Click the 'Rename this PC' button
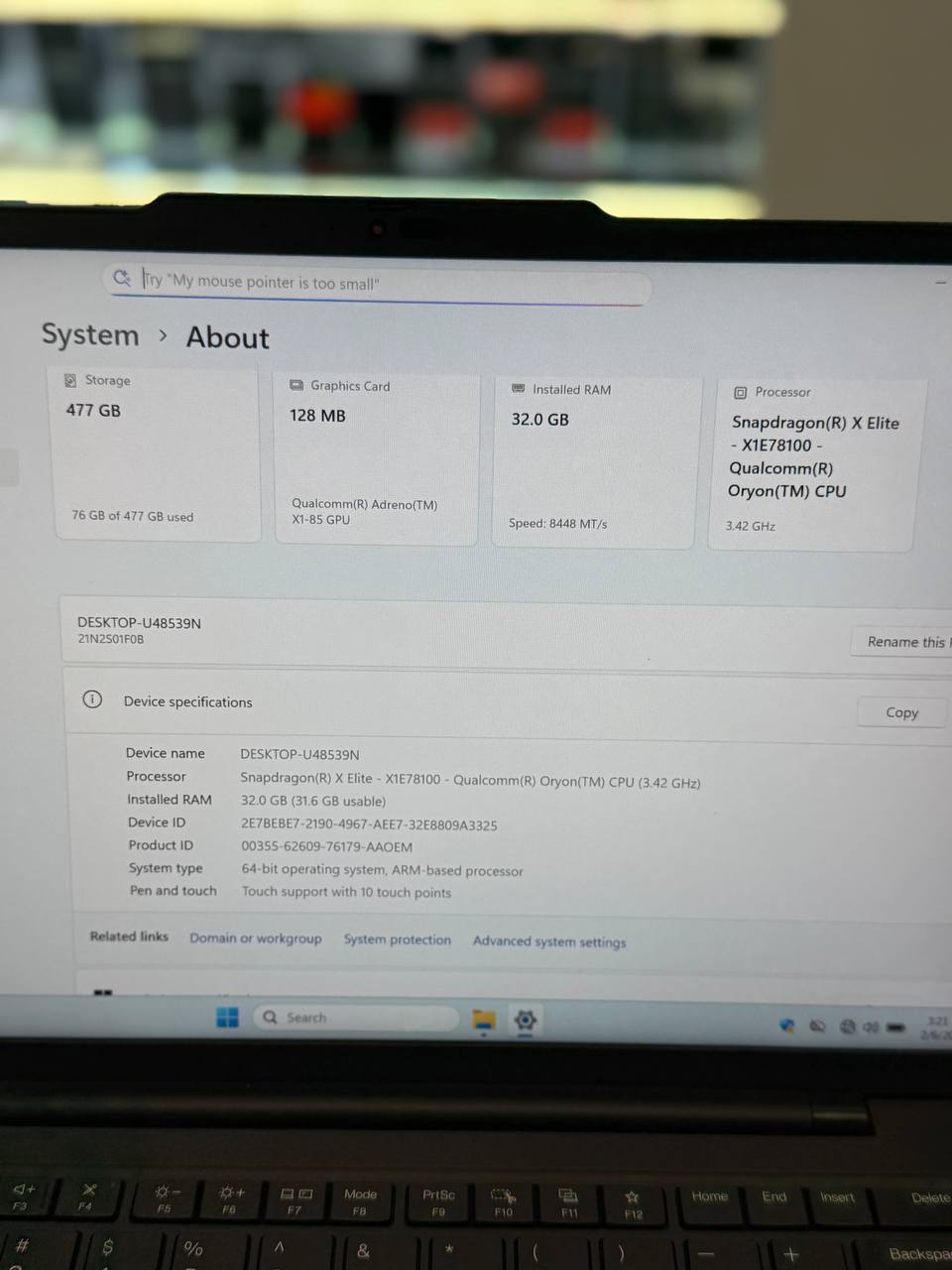 point(900,642)
